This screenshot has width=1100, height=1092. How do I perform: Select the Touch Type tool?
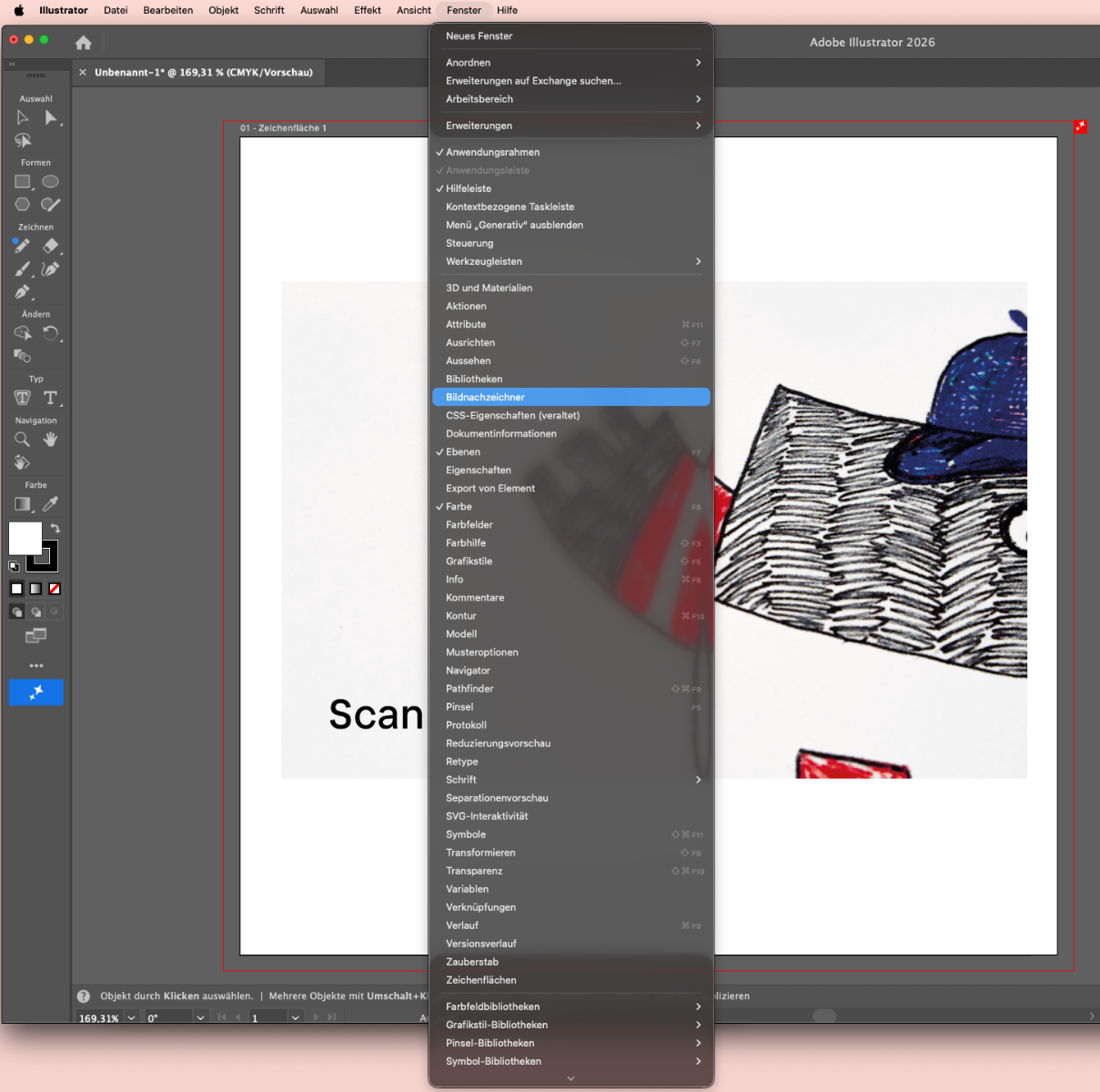23,398
